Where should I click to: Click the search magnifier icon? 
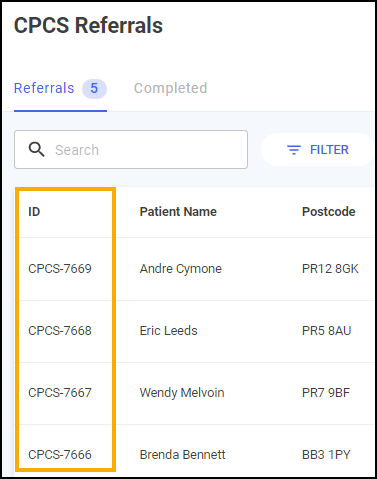pos(36,149)
